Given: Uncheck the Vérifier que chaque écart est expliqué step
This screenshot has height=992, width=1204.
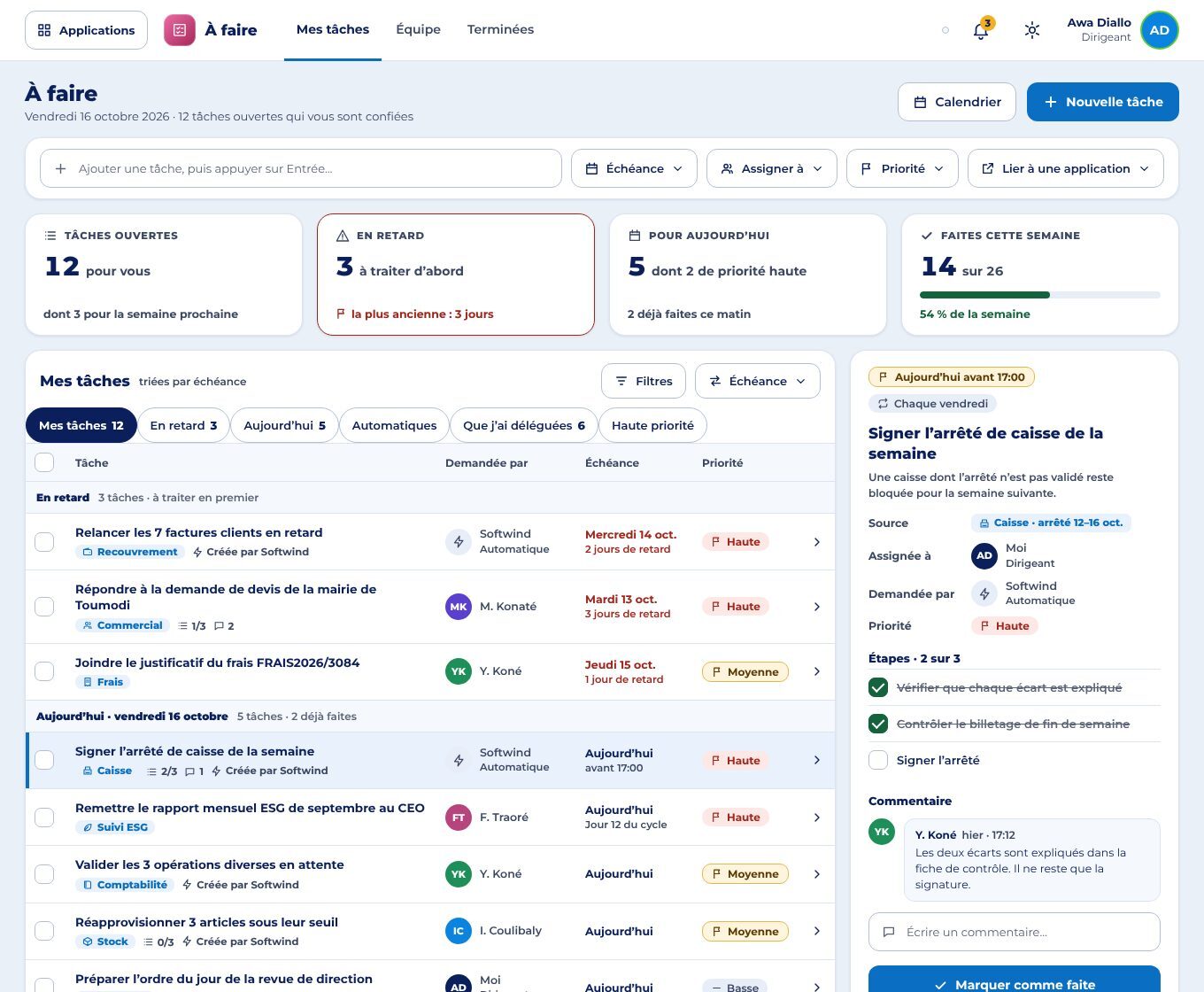Looking at the screenshot, I should tap(878, 687).
